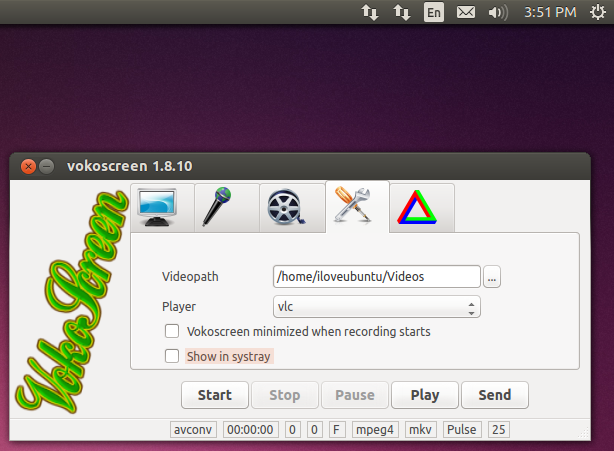Browse for video folder with ... button
Image resolution: width=614 pixels, height=451 pixels.
pyautogui.click(x=492, y=277)
